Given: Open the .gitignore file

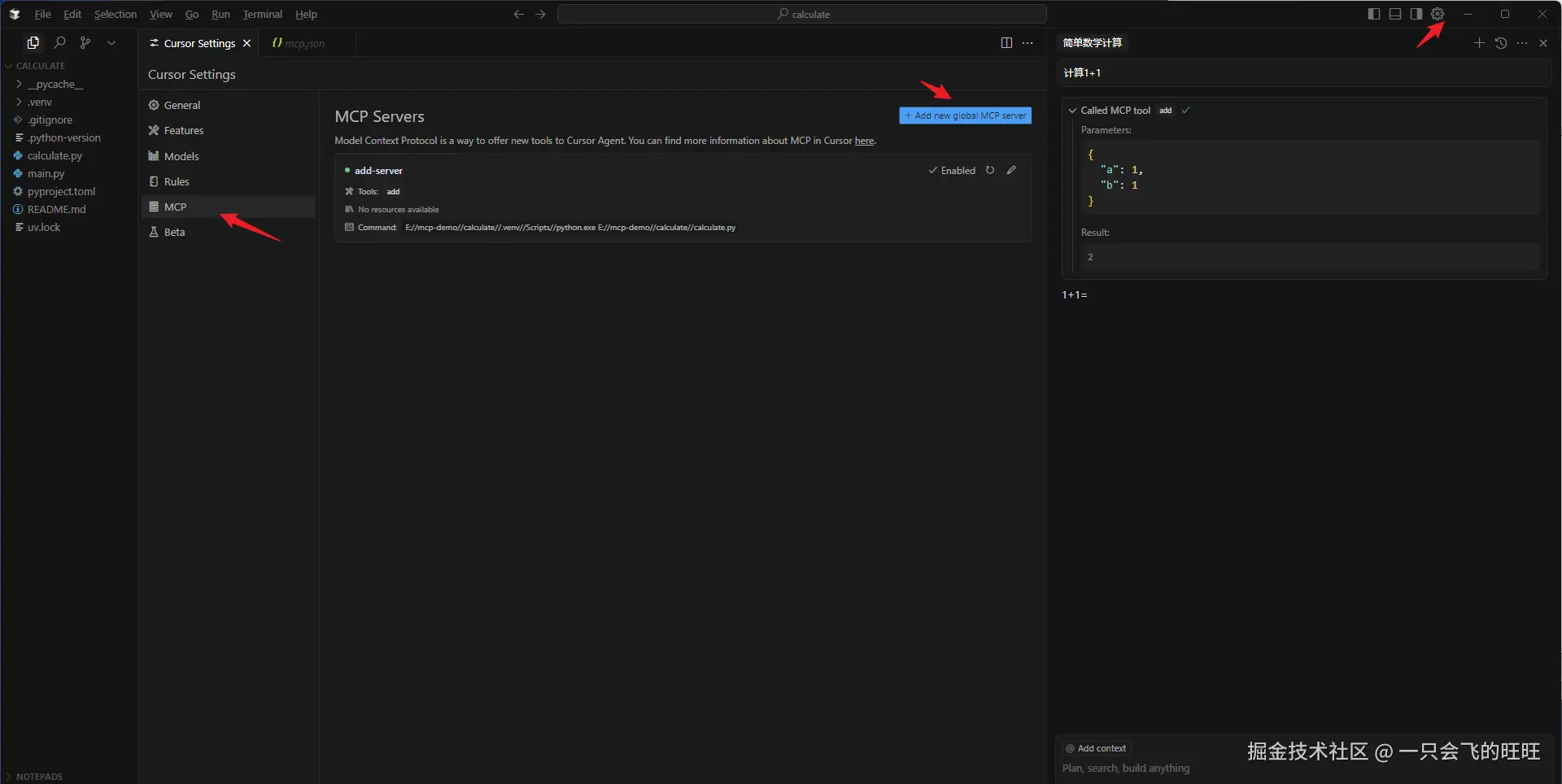Looking at the screenshot, I should [69, 120].
